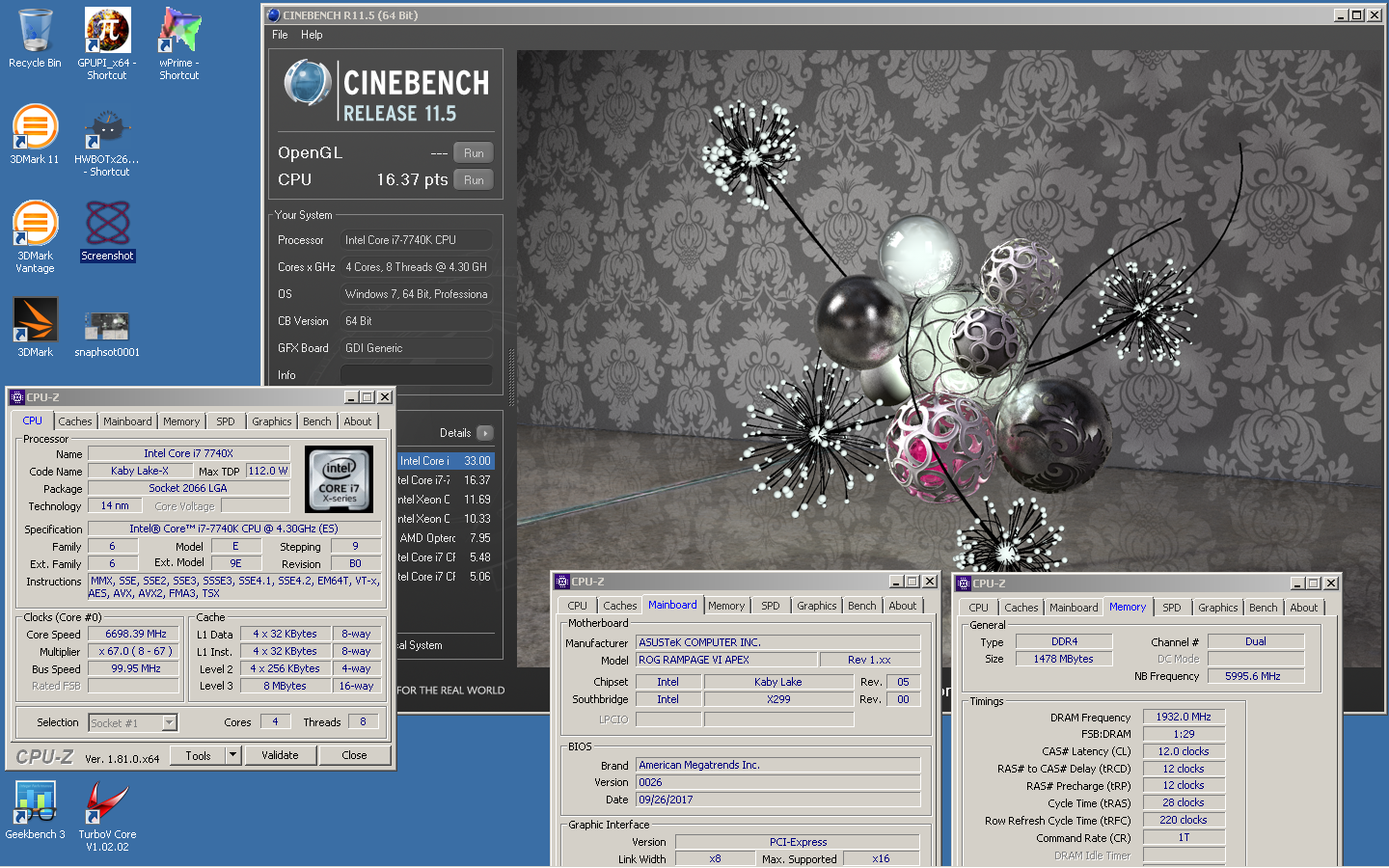Run the CPU benchmark
The image size is (1389, 868).
coord(474,180)
